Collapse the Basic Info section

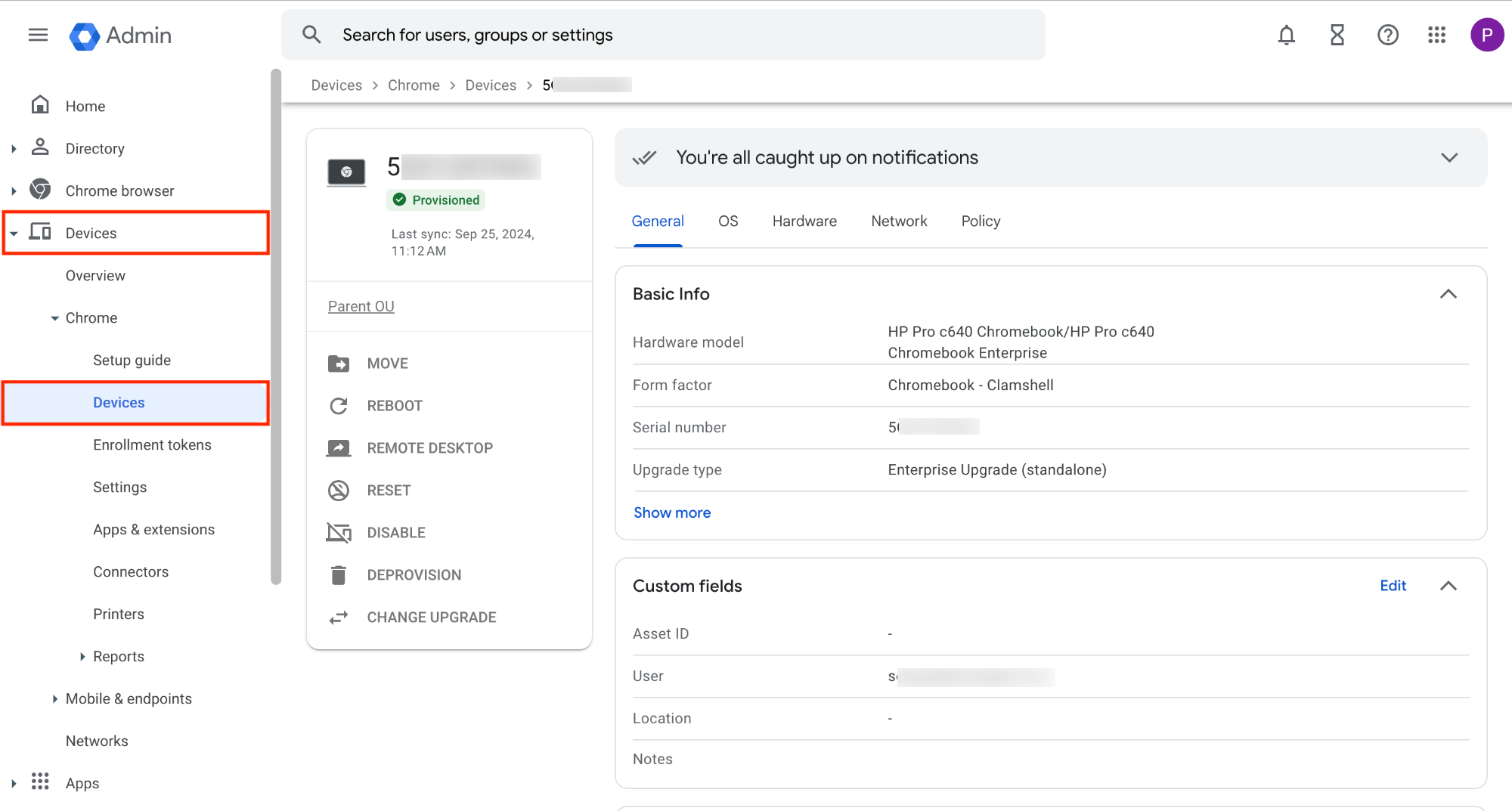coord(1448,294)
